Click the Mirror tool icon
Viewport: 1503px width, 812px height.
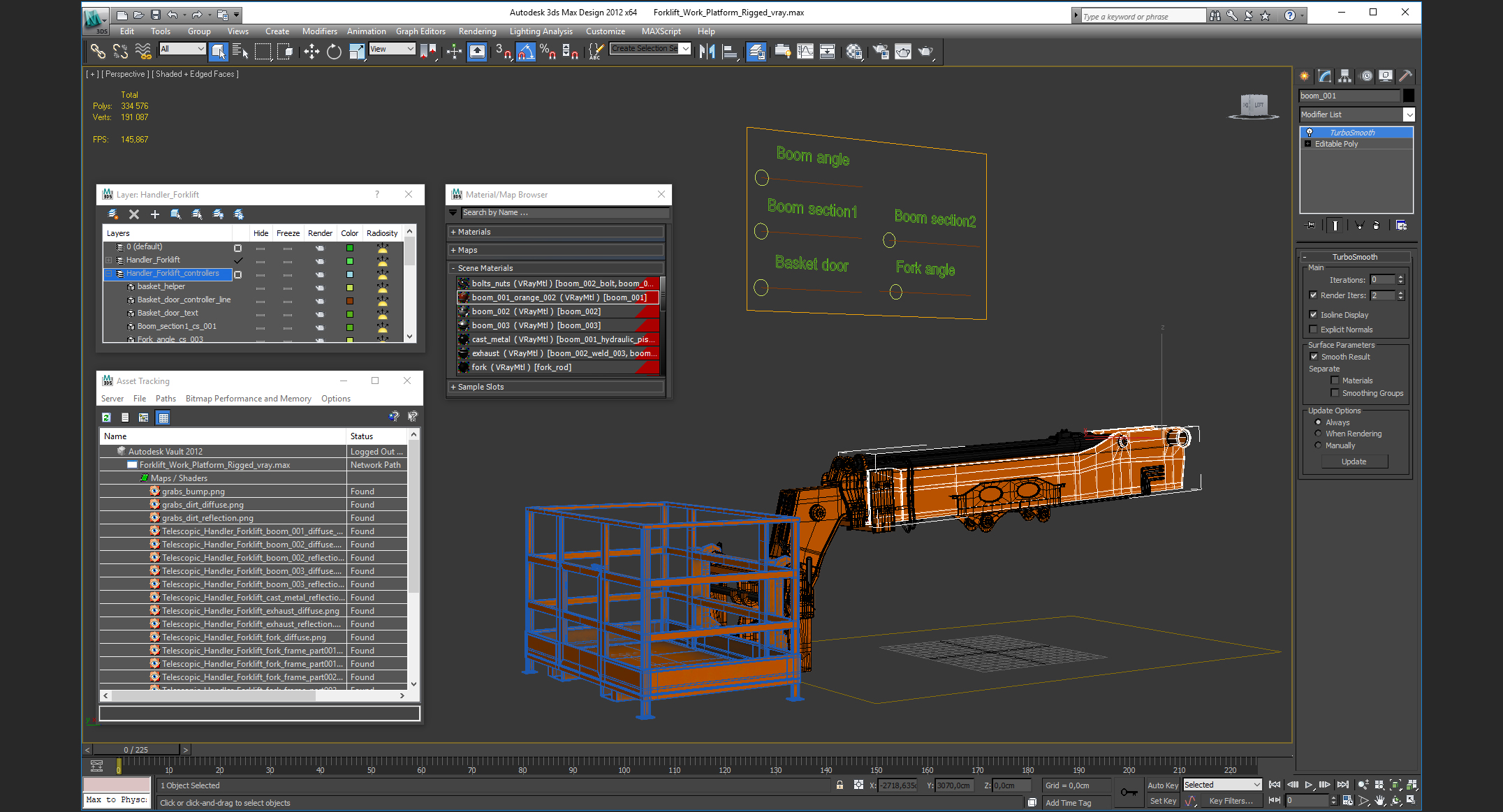click(707, 51)
